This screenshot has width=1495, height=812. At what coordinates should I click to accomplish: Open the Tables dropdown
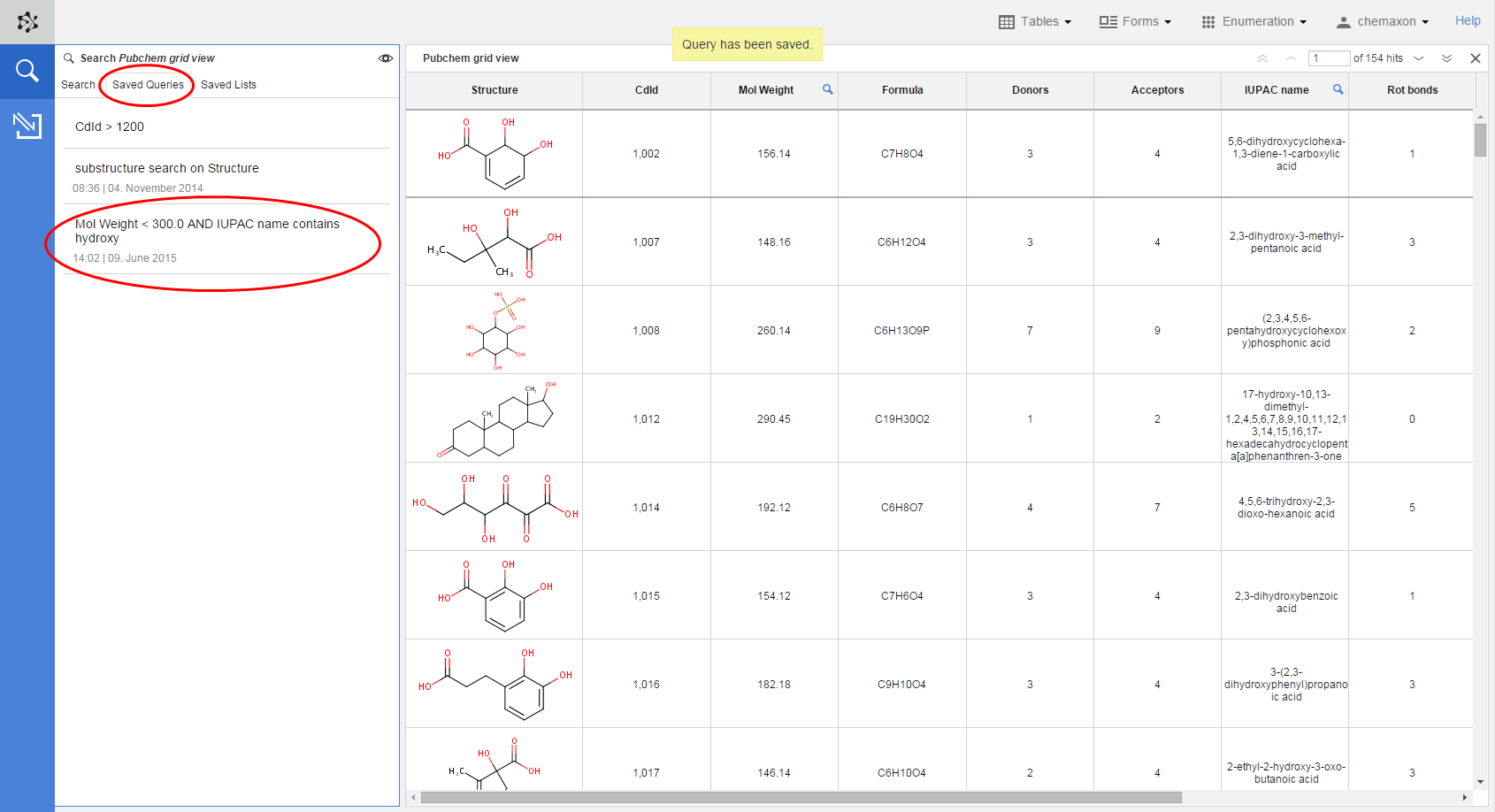click(x=1034, y=20)
